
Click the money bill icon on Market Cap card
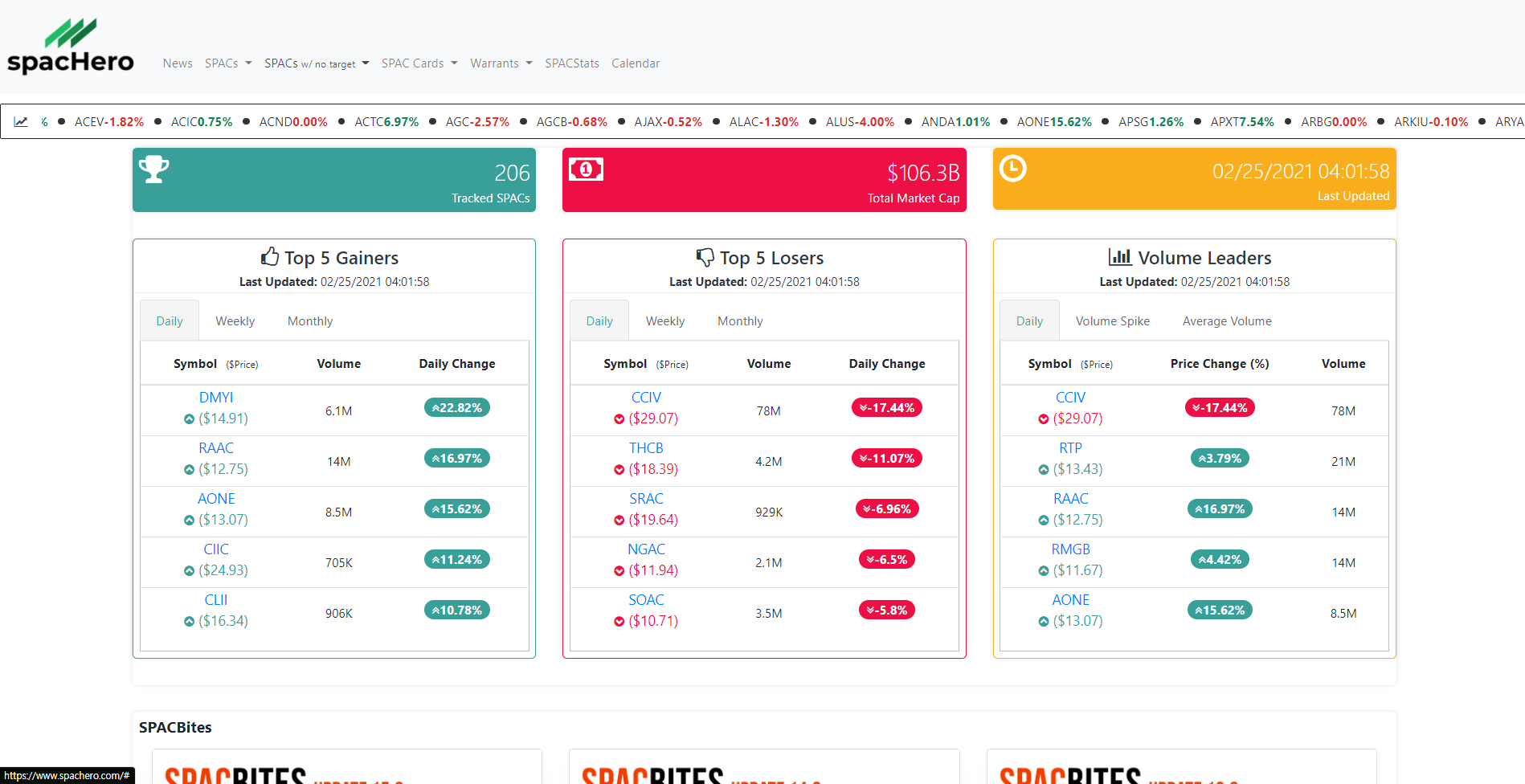[x=586, y=169]
